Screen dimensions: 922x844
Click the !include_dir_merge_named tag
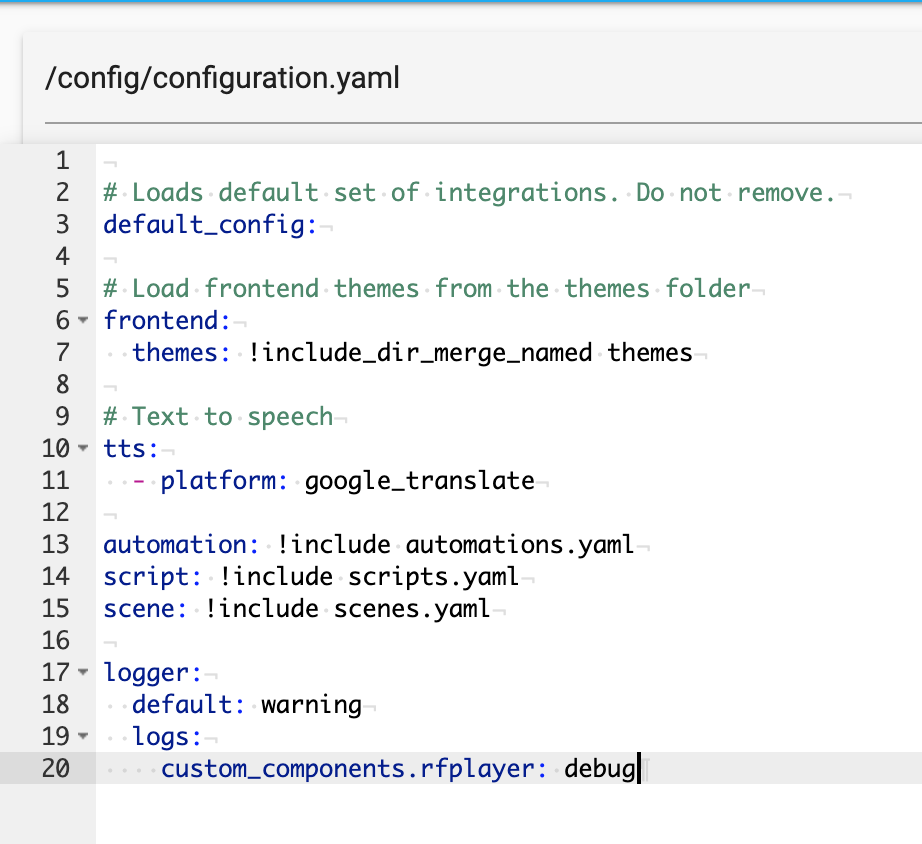click(x=420, y=353)
